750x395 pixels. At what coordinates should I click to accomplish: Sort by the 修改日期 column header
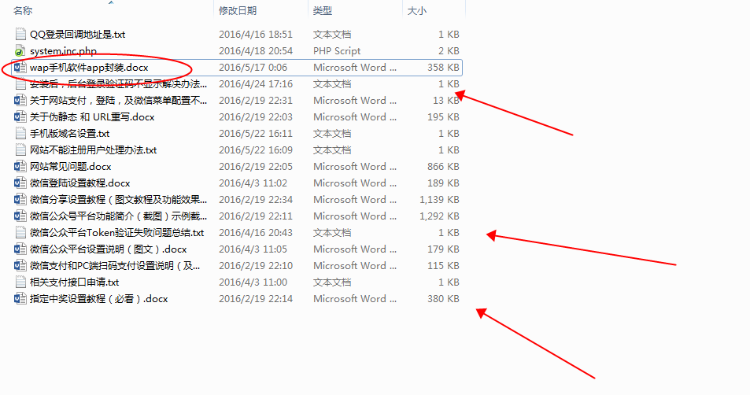pos(238,10)
